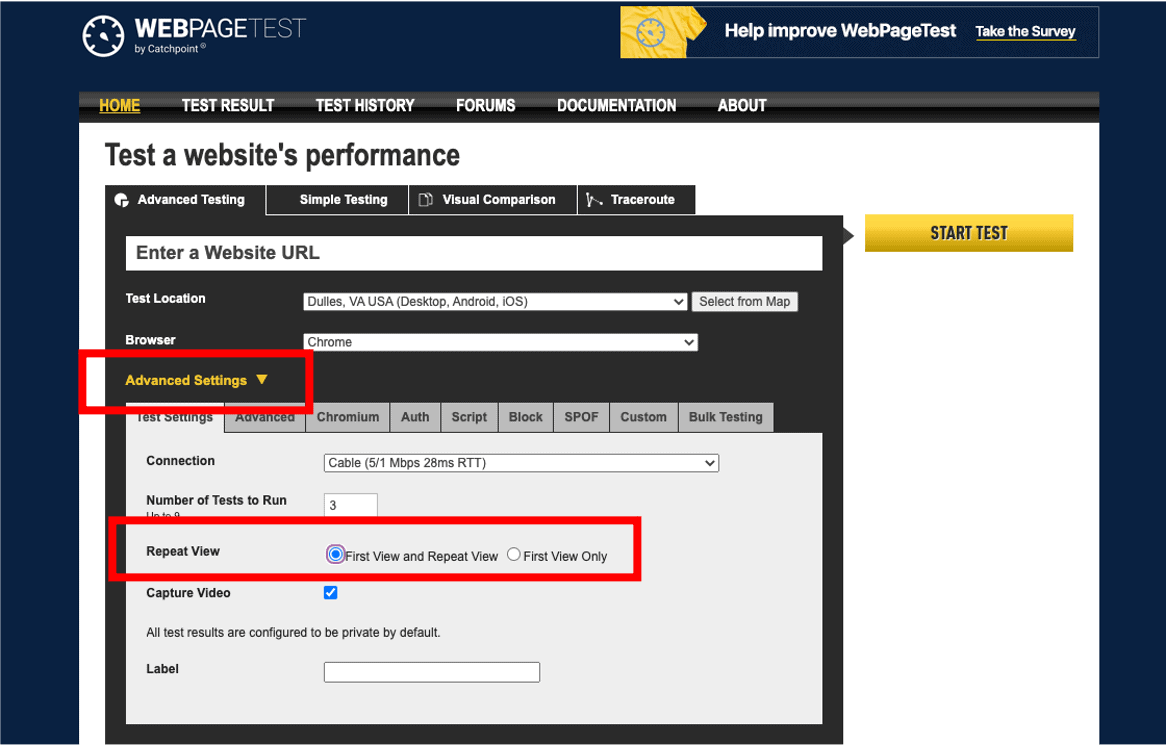Open the SPOF settings tab
1166x745 pixels.
click(x=582, y=417)
